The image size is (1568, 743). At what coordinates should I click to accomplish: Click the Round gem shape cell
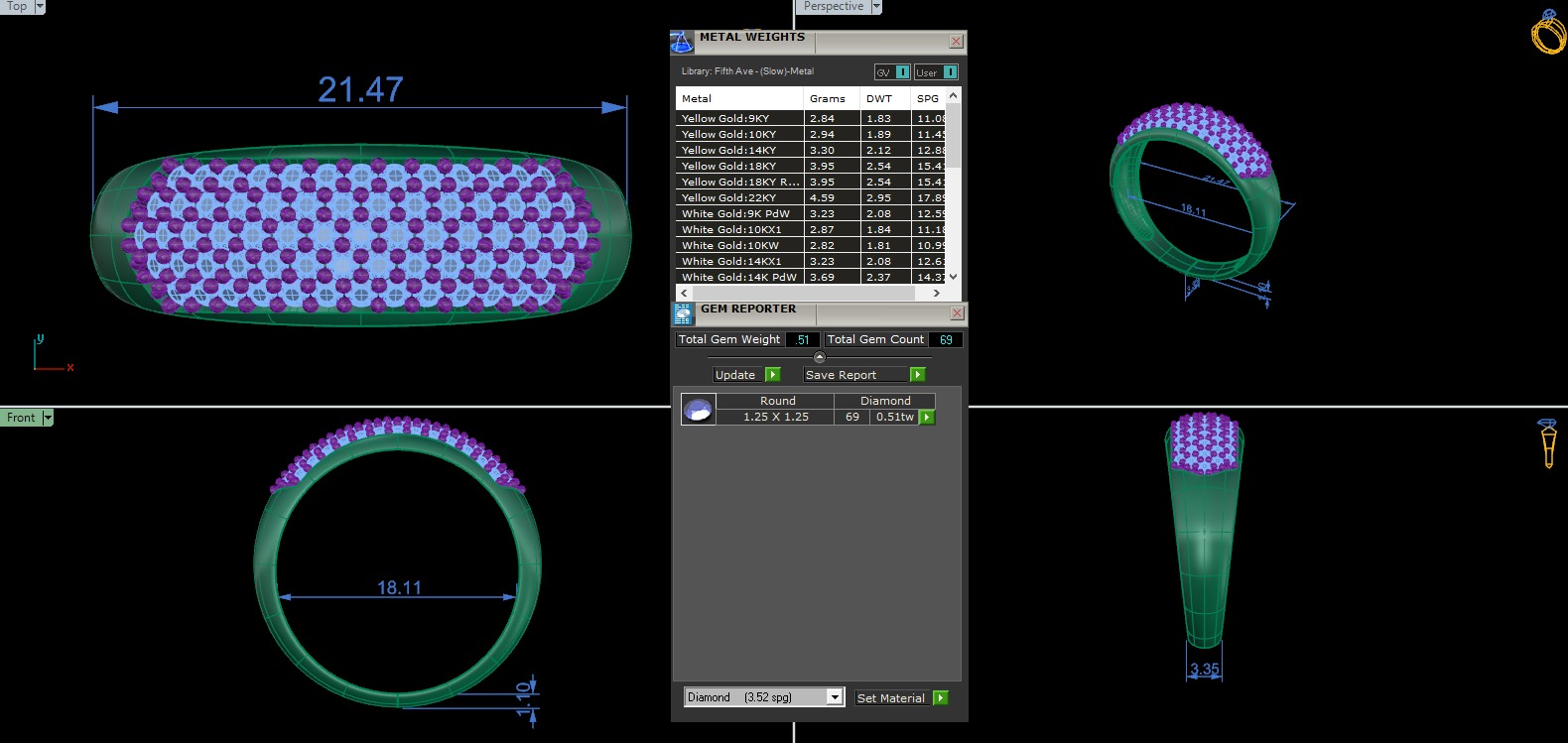pos(777,401)
